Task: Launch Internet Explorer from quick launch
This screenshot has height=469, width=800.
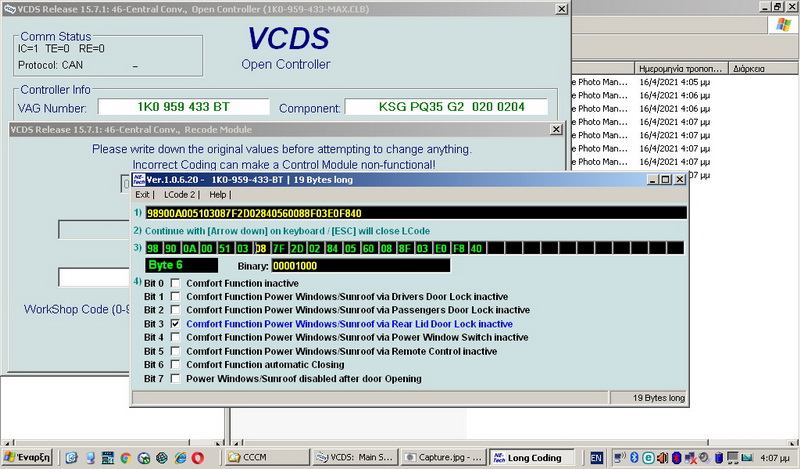Action: (180, 458)
